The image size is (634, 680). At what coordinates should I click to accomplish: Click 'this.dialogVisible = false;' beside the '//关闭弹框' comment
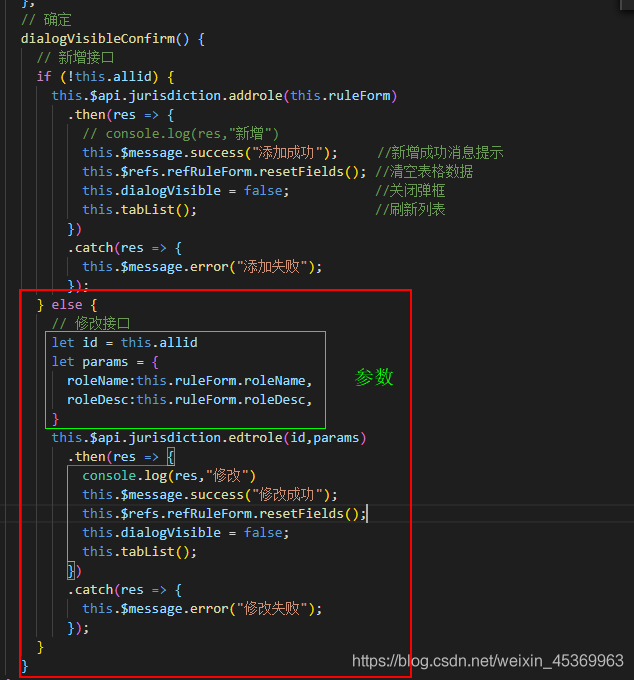click(186, 191)
